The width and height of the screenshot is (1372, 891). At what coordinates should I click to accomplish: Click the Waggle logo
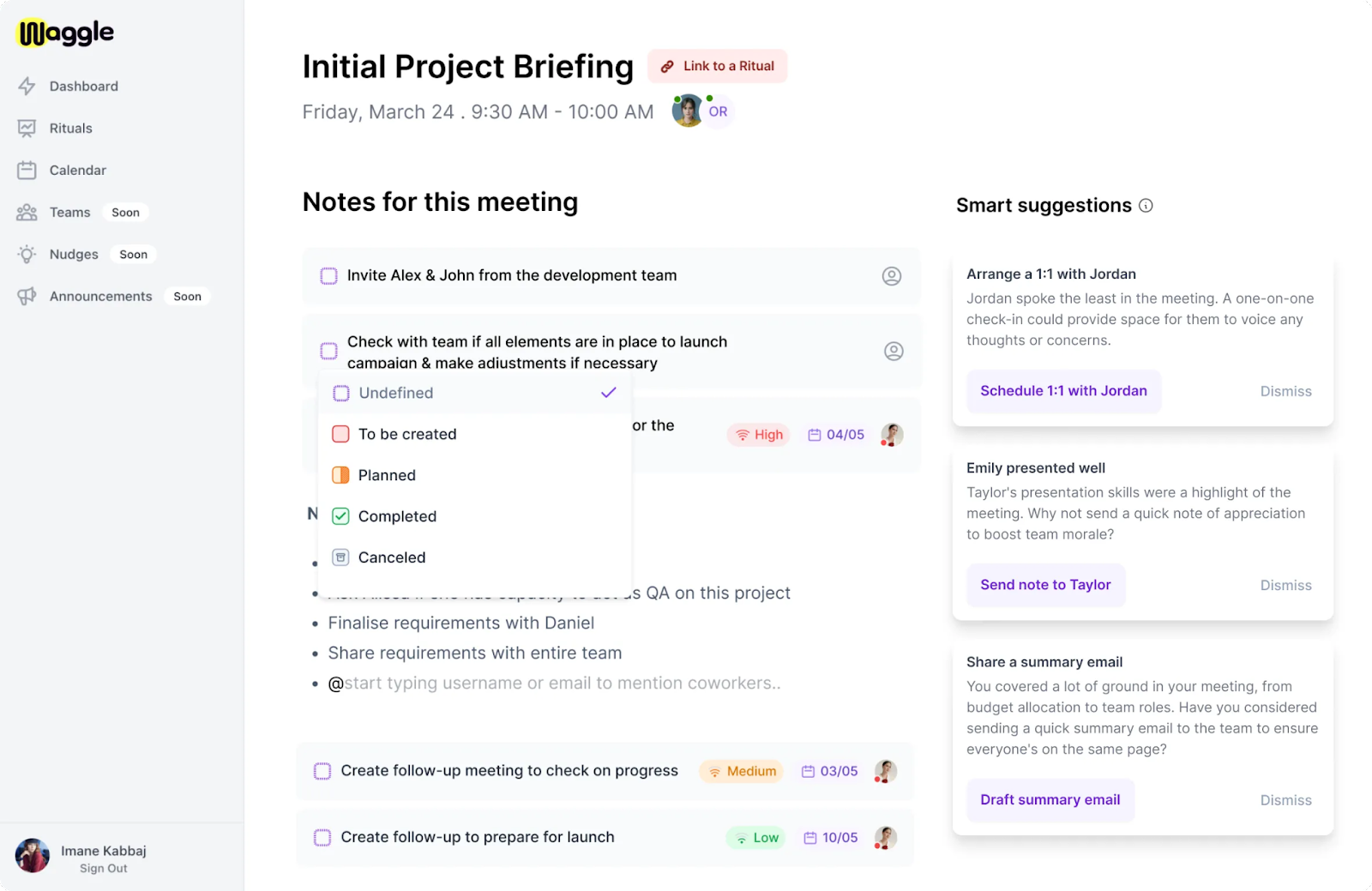click(63, 33)
